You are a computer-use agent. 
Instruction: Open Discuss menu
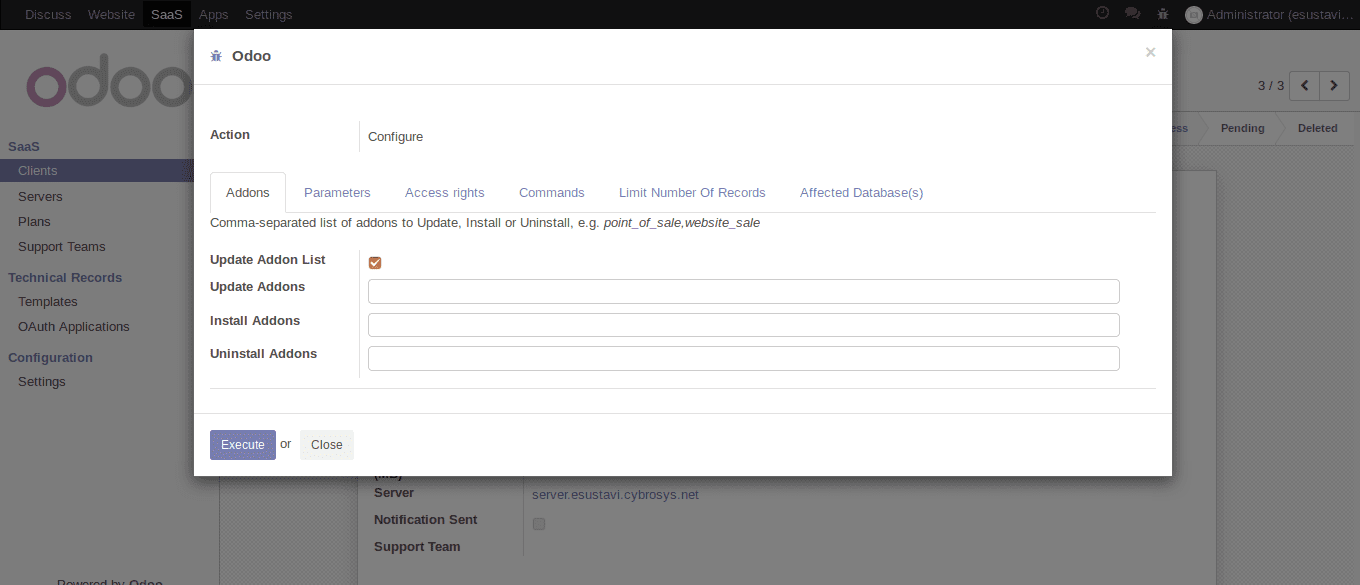pos(48,14)
